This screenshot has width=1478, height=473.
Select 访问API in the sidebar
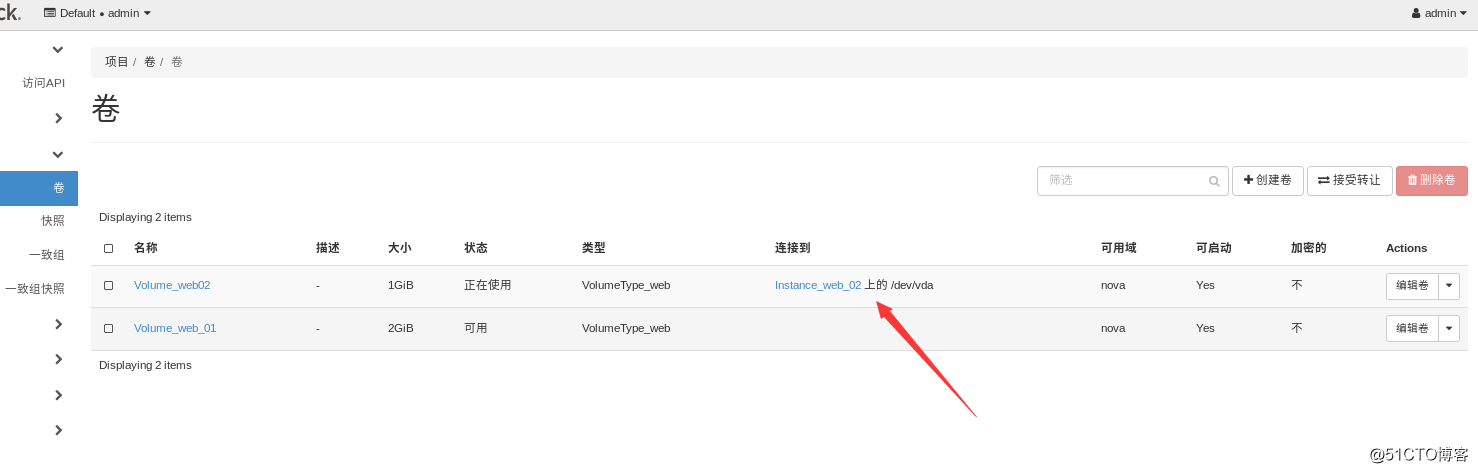click(x=43, y=83)
